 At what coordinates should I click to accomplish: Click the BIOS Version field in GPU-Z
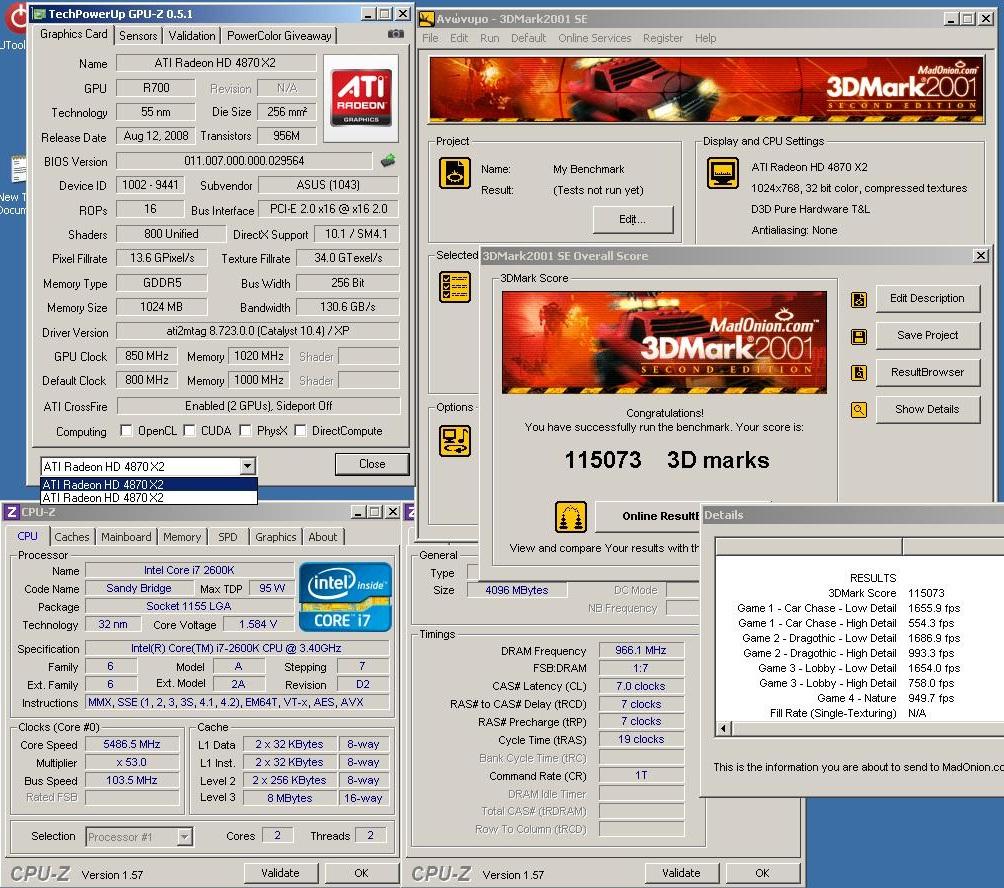pyautogui.click(x=244, y=161)
